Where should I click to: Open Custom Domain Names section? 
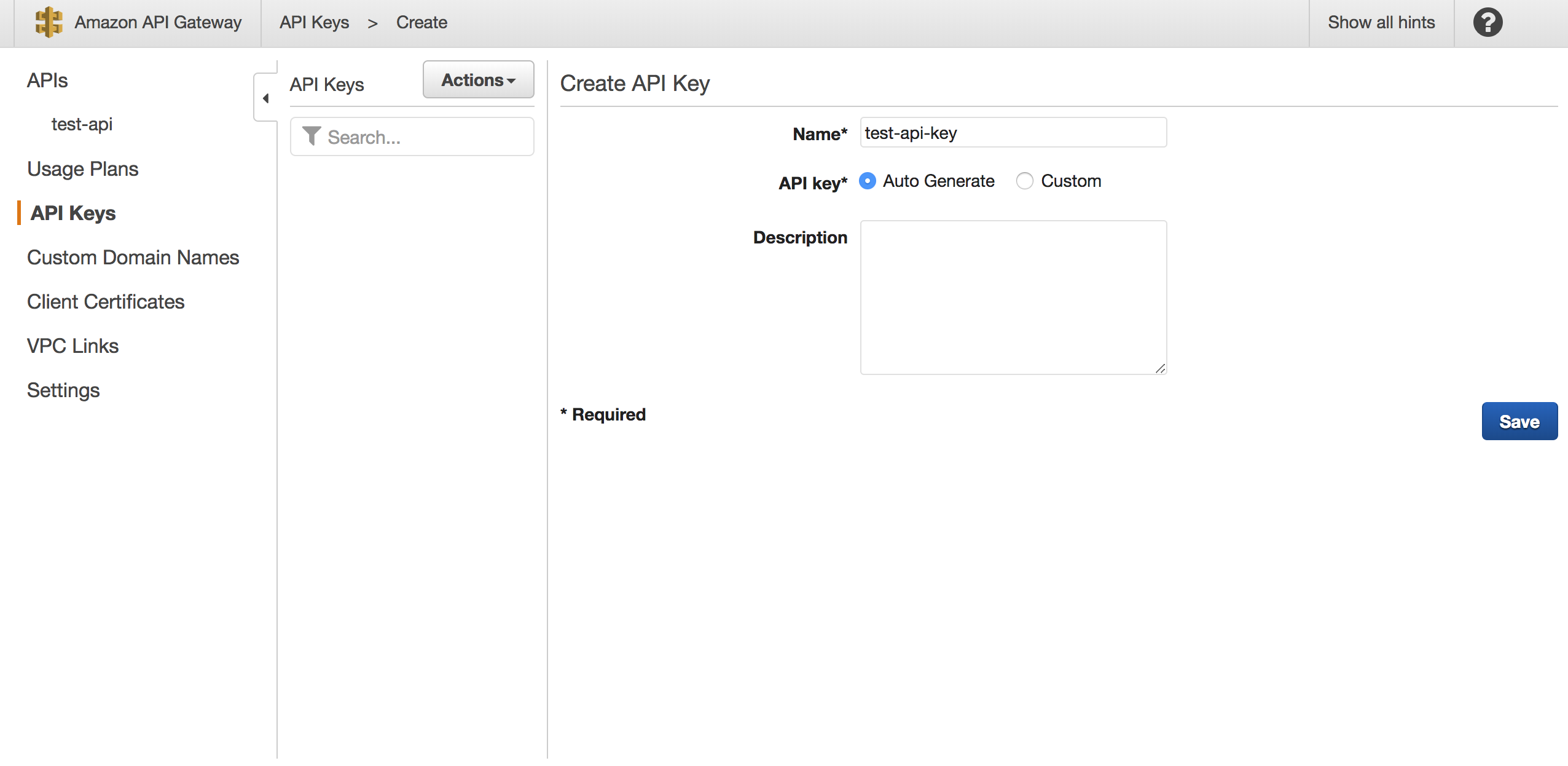point(133,258)
